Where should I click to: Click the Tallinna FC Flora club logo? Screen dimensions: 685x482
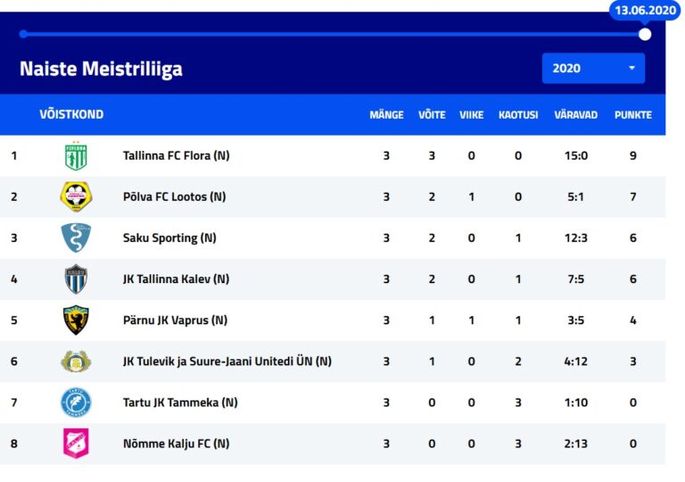tap(76, 156)
